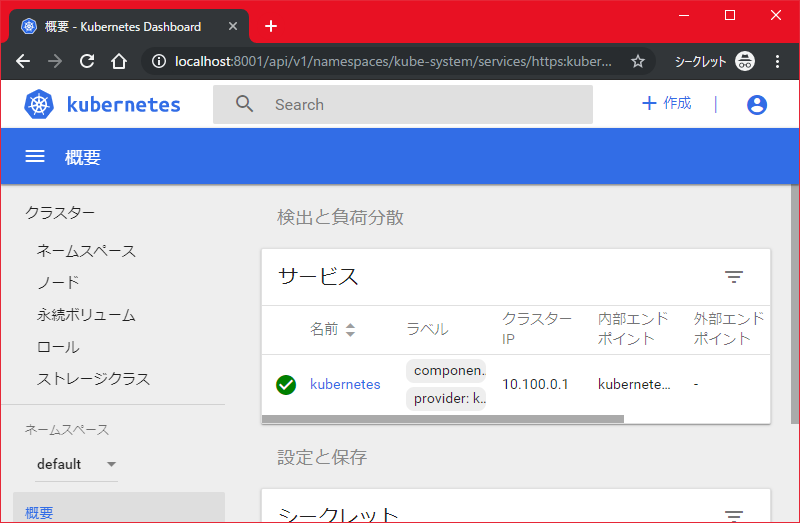Click the green status check for kubernetes service
Screen dimensions: 800x523
(286, 385)
